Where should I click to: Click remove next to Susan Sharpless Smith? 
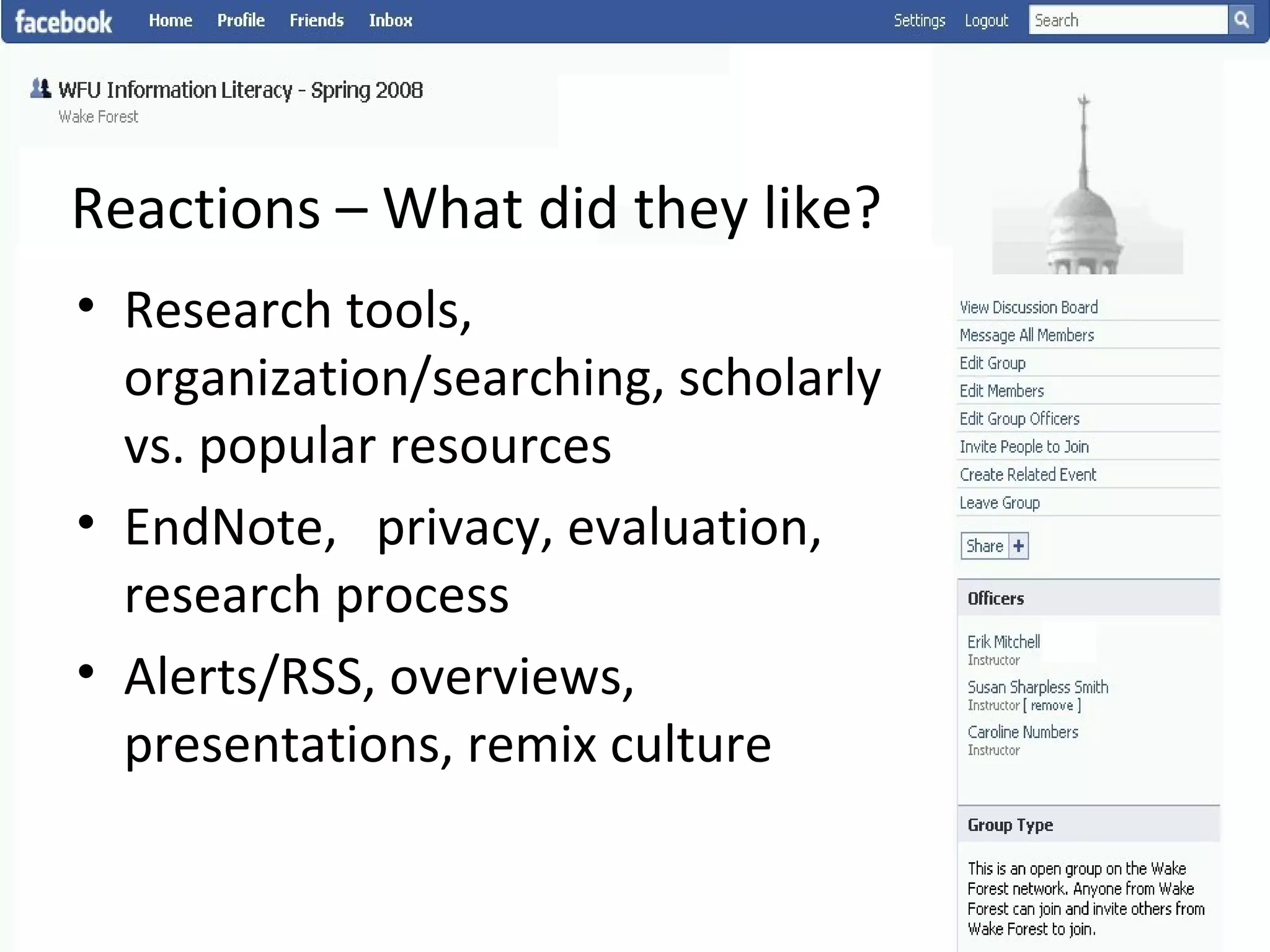(1052, 705)
